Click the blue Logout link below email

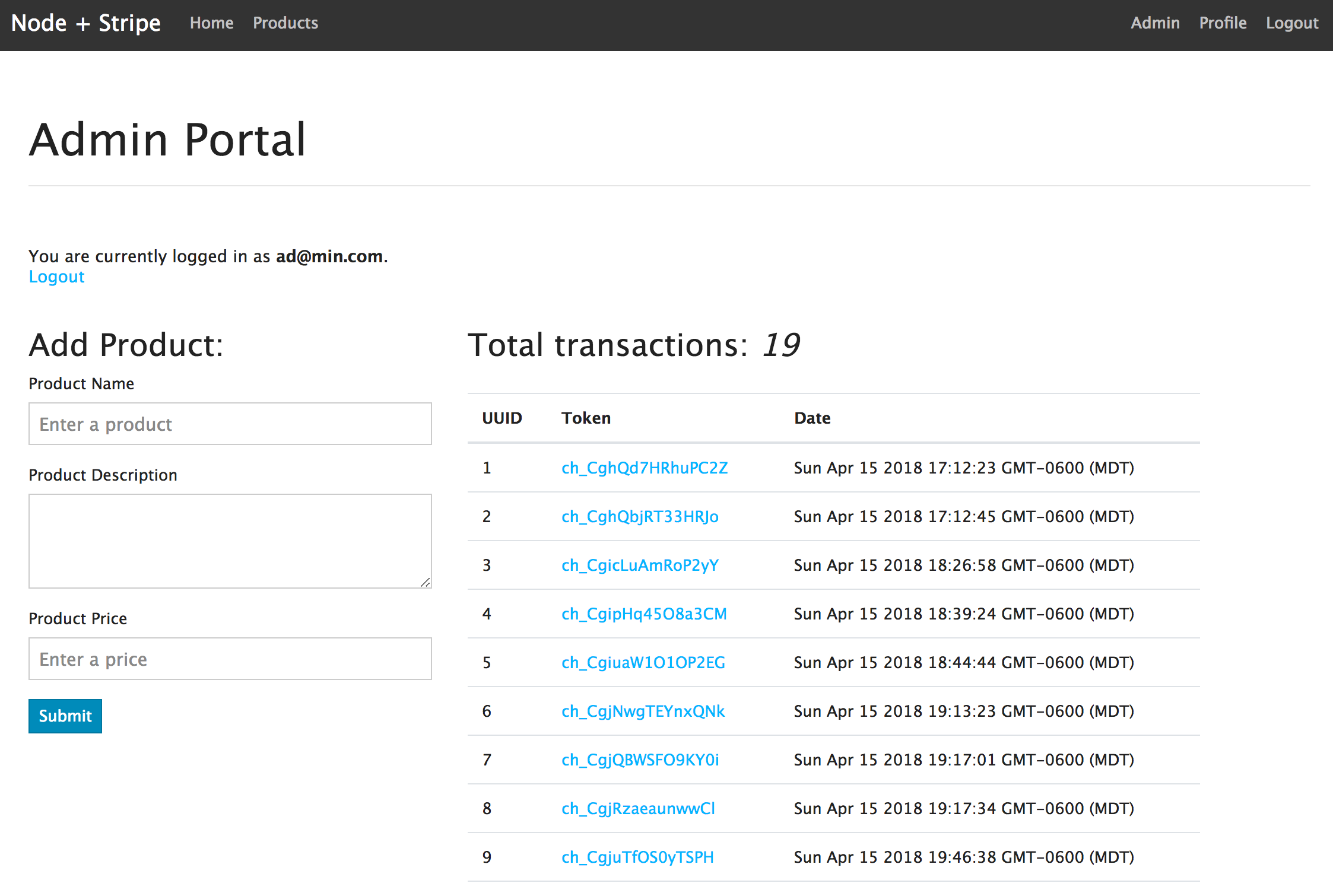(x=57, y=277)
